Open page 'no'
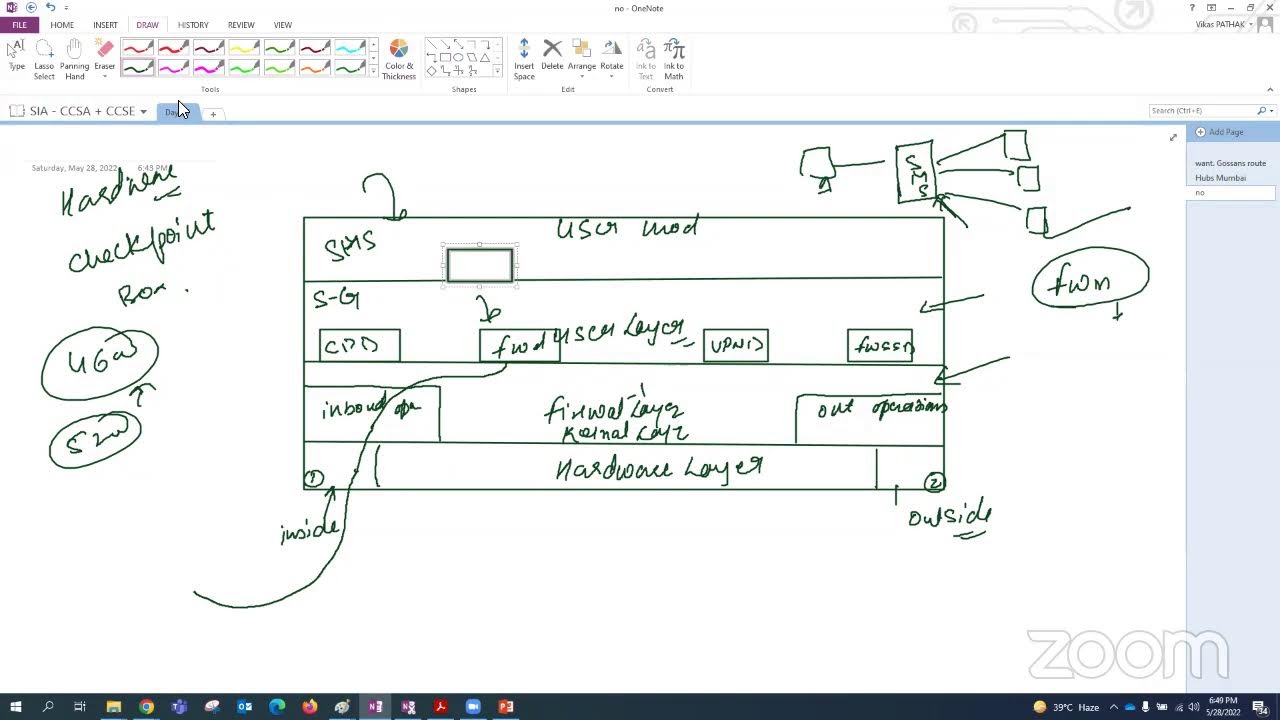Image resolution: width=1280 pixels, height=720 pixels. click(x=1231, y=193)
